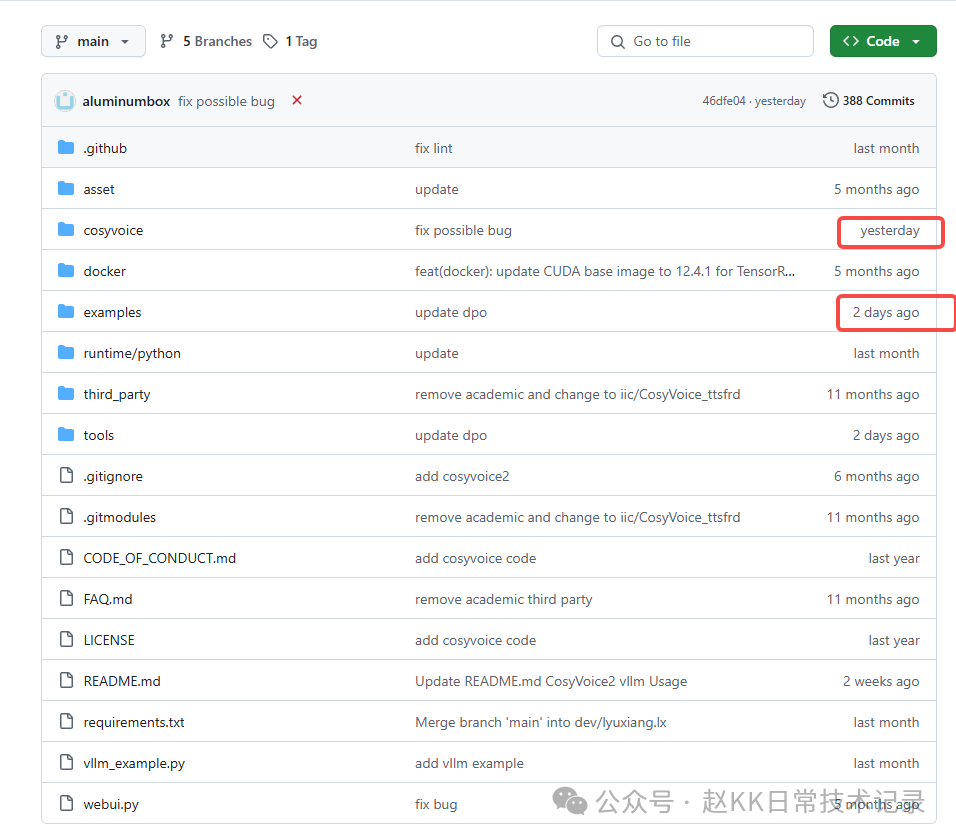956x840 pixels.
Task: Click the webui.py file icon
Action: [x=66, y=803]
